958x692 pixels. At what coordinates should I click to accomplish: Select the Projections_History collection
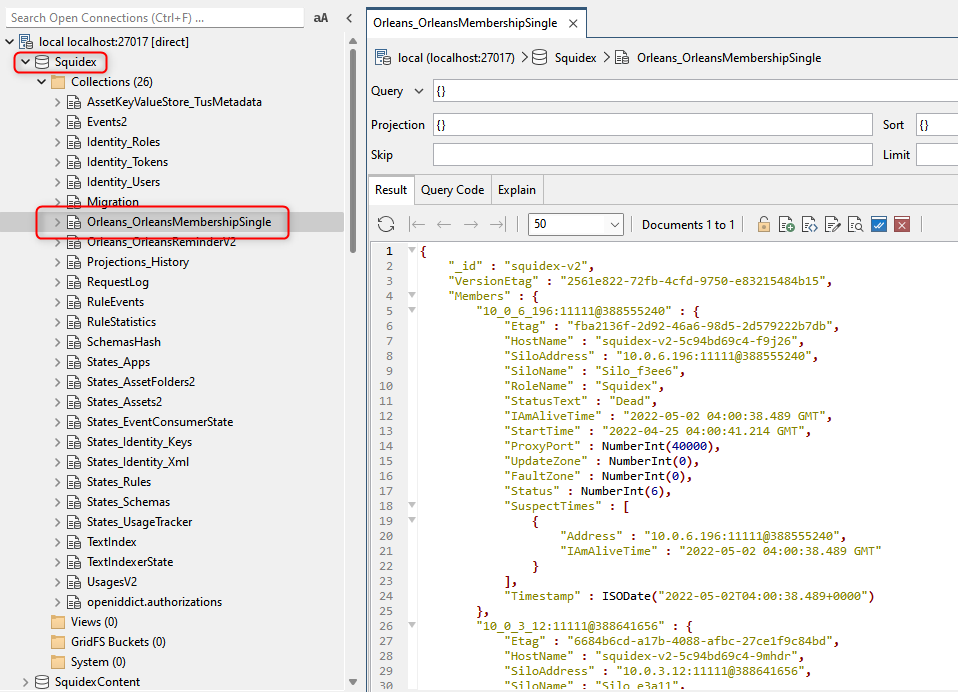point(137,262)
